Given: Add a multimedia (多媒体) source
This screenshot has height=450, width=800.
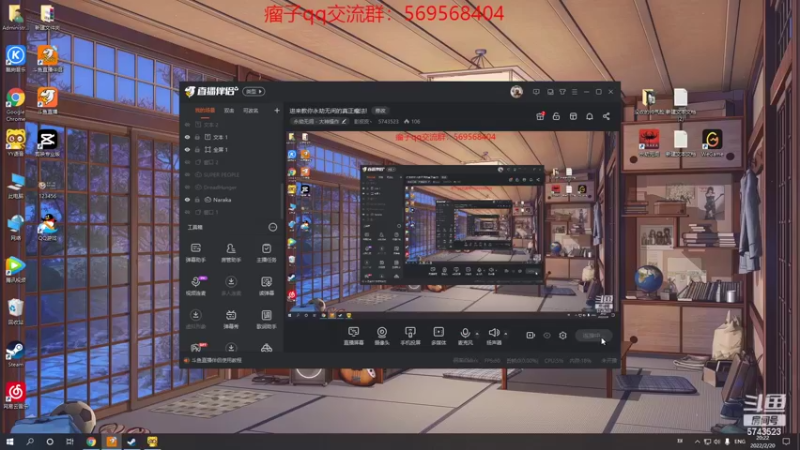Looking at the screenshot, I should coord(438,336).
